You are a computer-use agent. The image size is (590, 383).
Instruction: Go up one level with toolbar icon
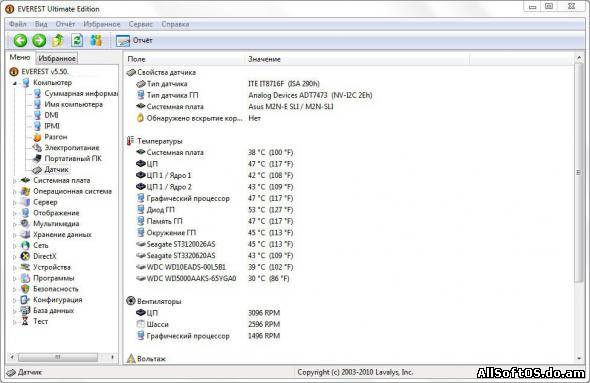click(58, 40)
